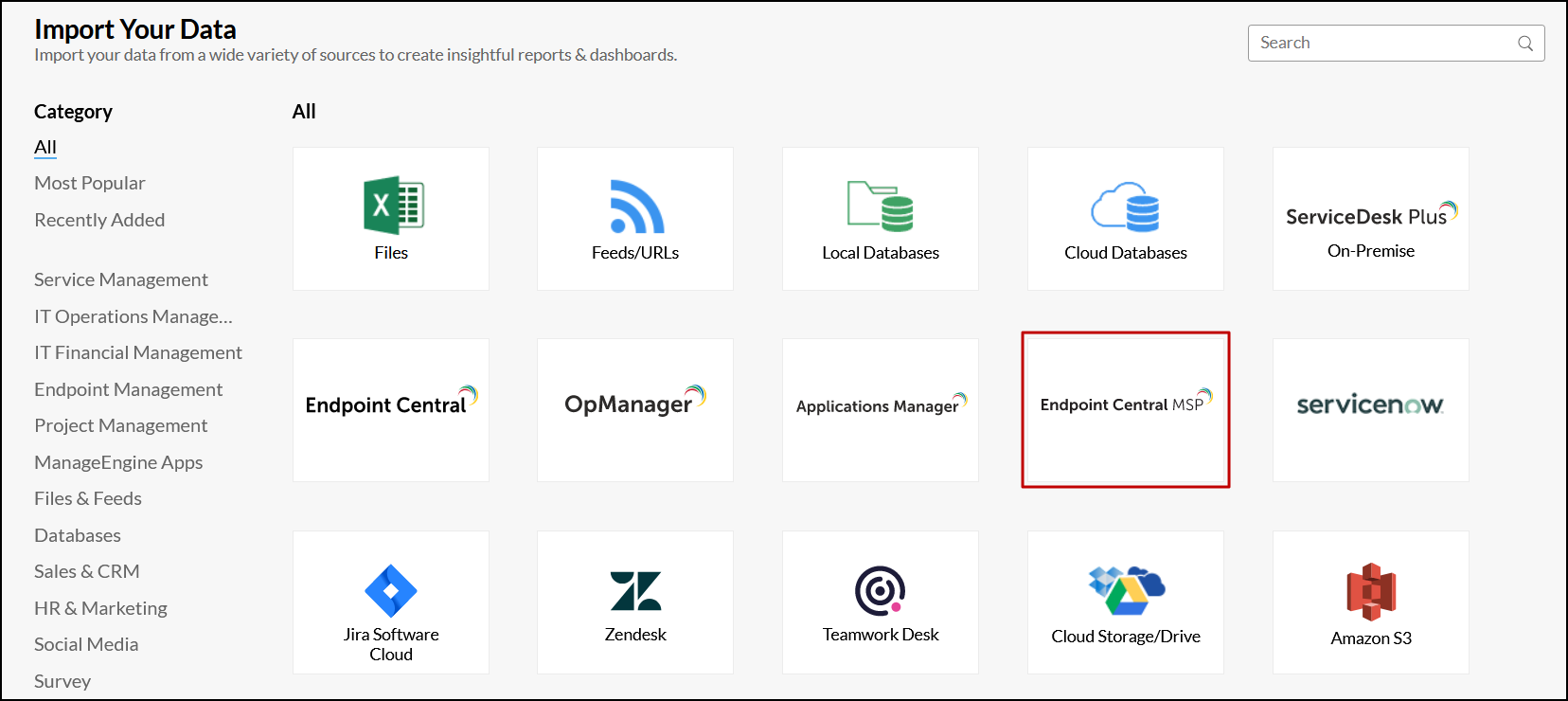
Task: Open the Zendesk logo icon
Action: coord(636,590)
